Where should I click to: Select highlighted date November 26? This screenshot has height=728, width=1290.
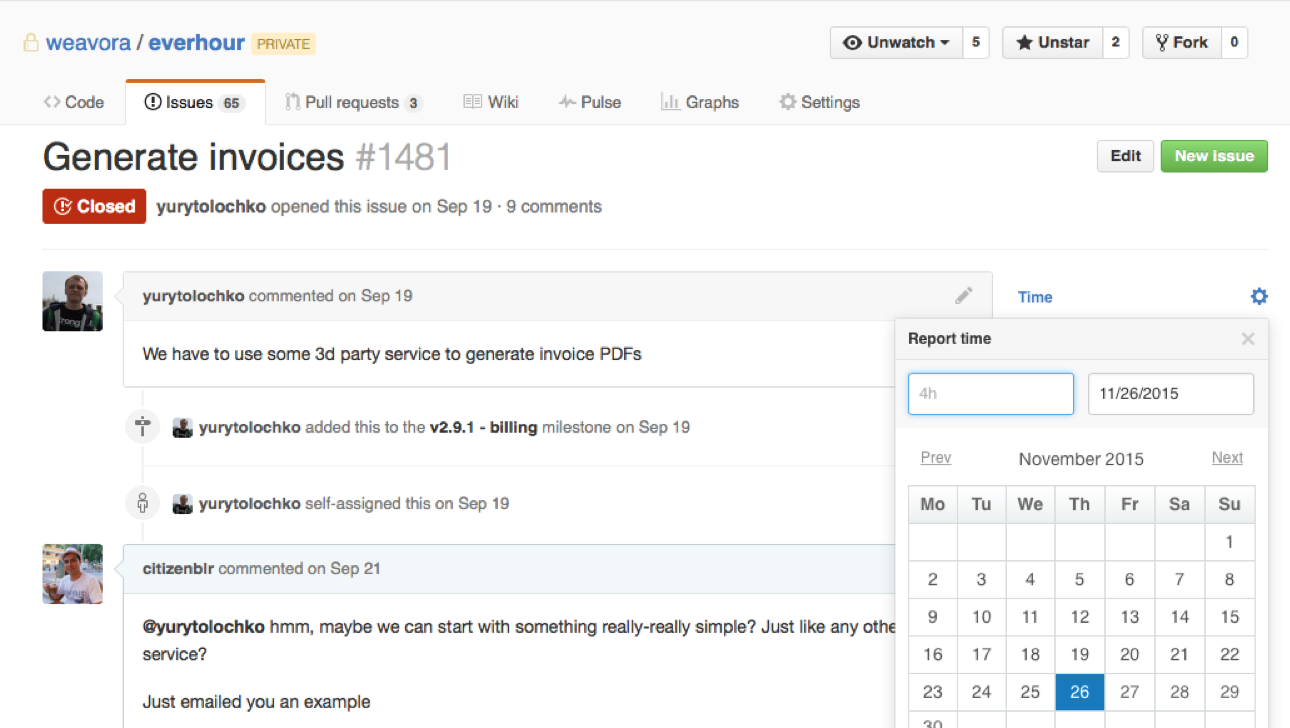[x=1080, y=692]
